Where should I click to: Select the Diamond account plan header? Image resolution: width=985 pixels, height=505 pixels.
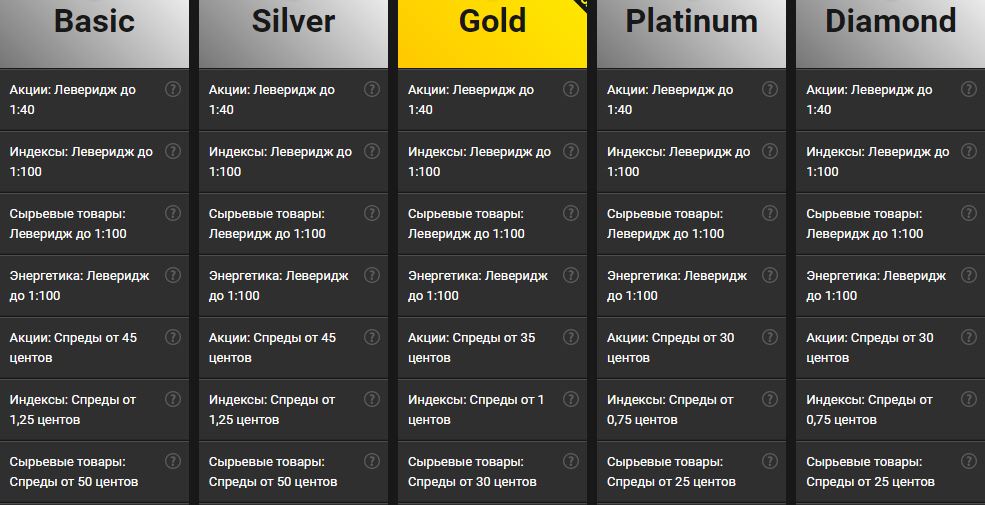(x=890, y=22)
